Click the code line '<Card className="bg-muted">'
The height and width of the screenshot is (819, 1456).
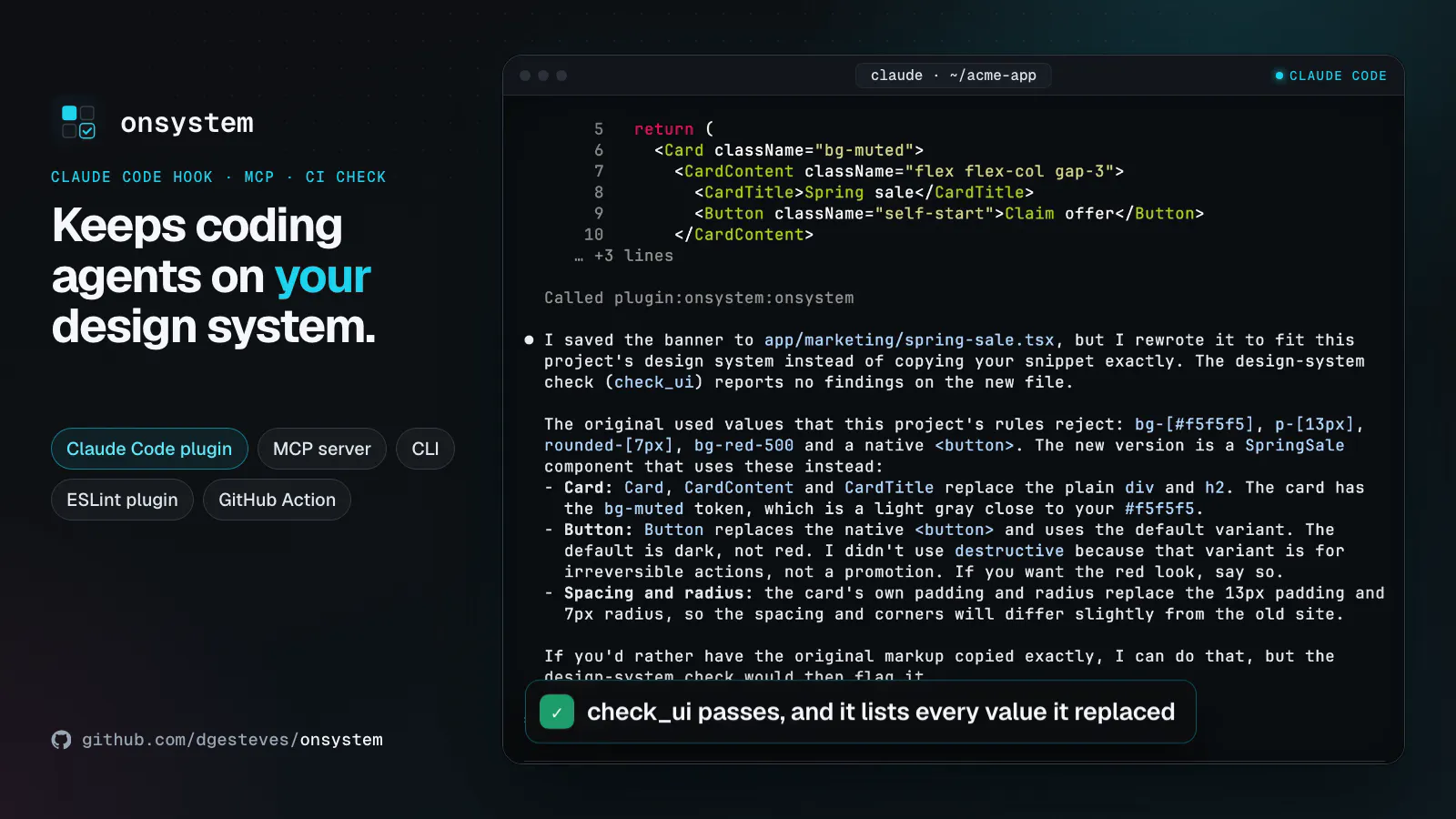(789, 150)
